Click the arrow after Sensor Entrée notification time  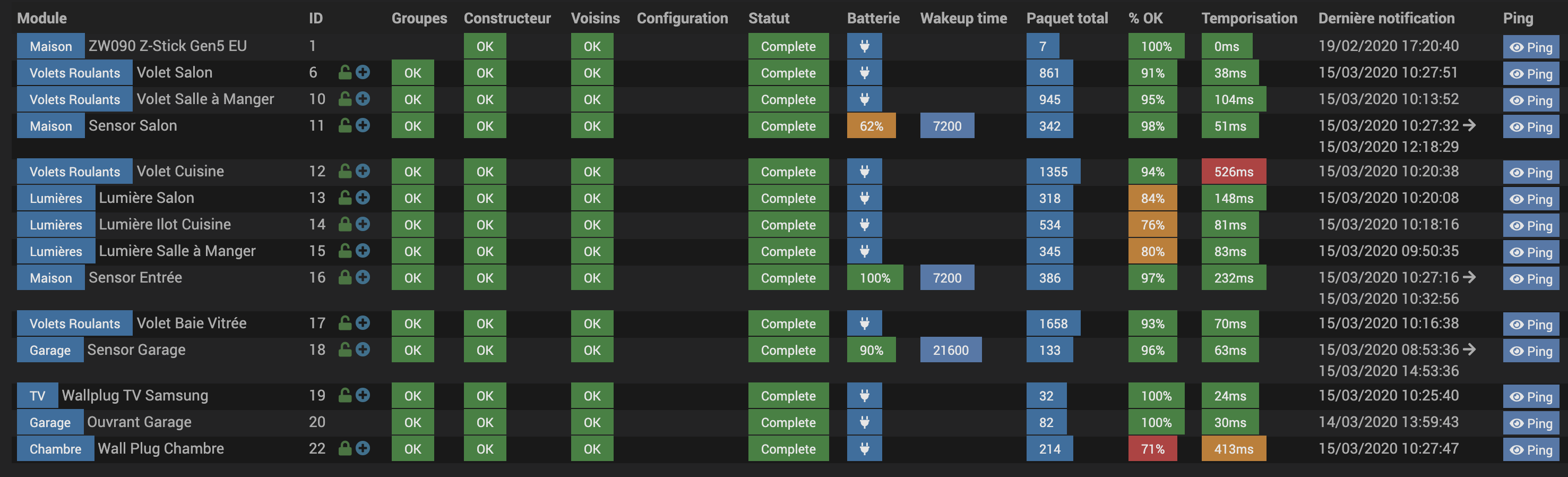(x=1469, y=277)
